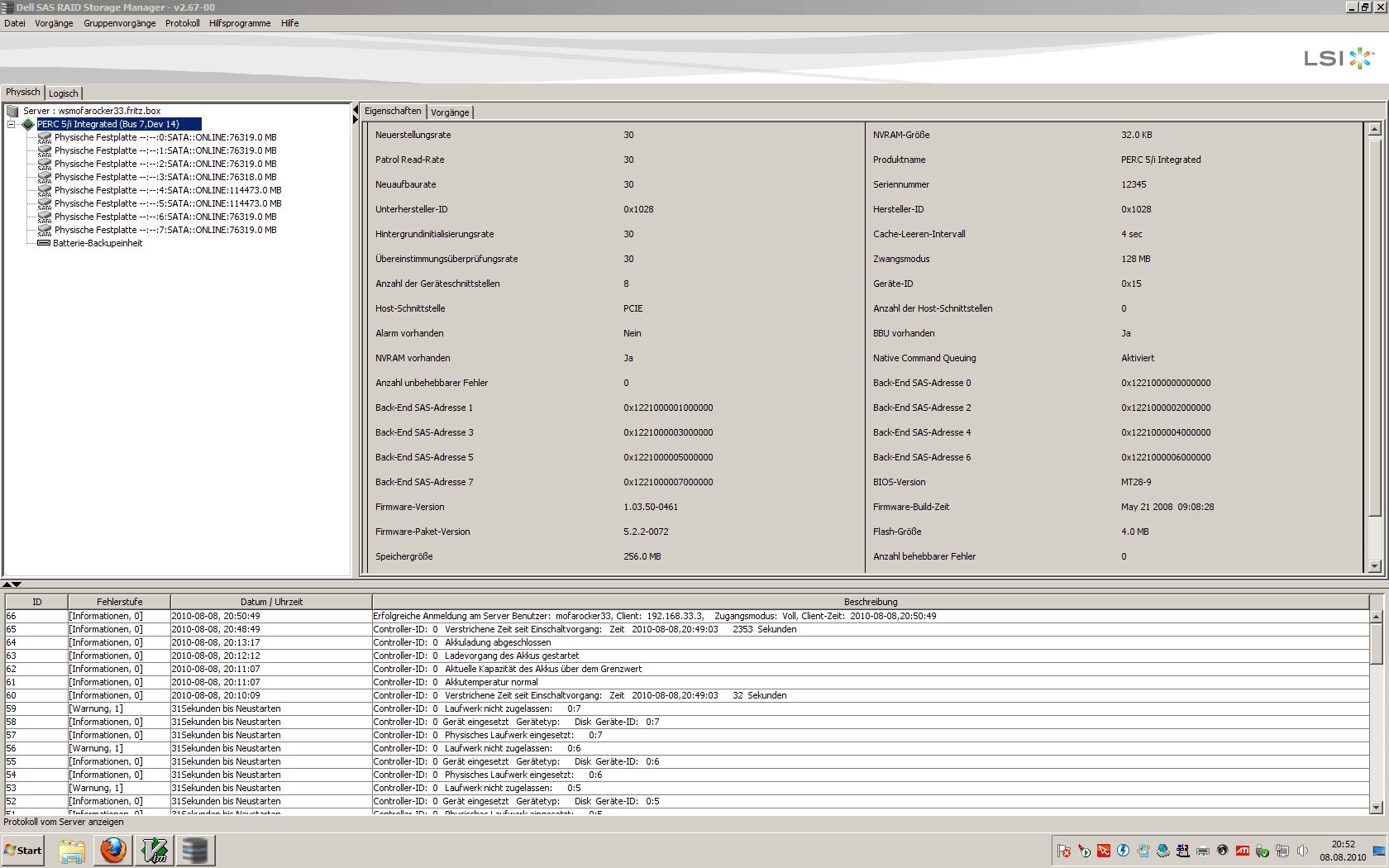
Task: Select the Physisch tab
Action: coord(23,92)
